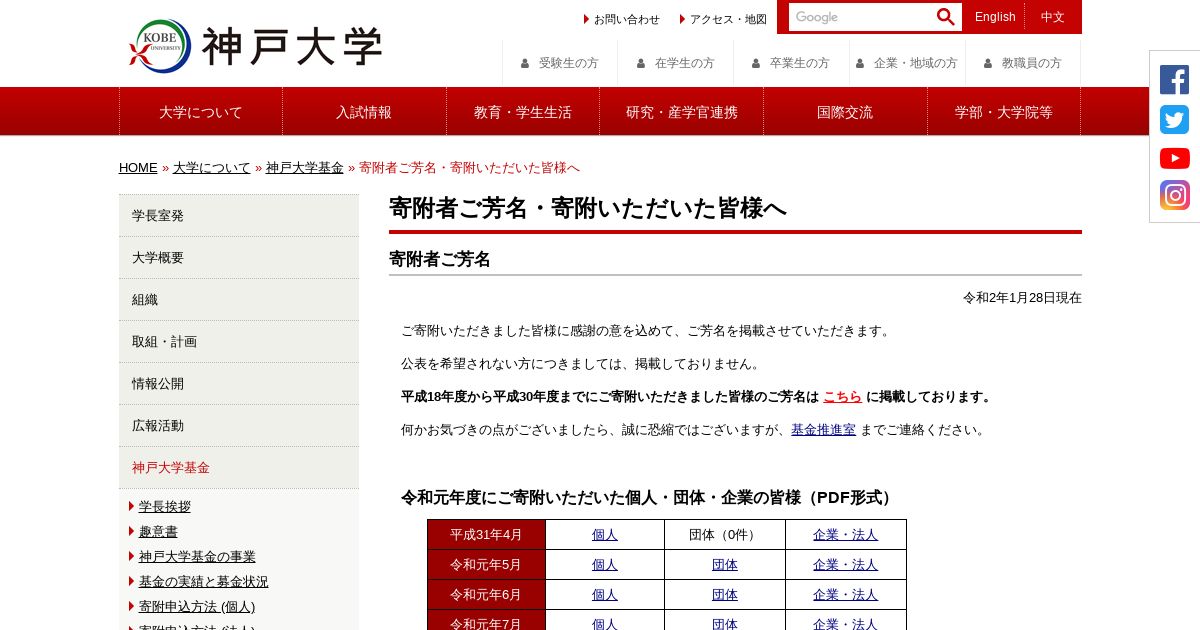The image size is (1200, 630).
Task: Select 企業・地域の方 audience tab
Action: click(907, 63)
